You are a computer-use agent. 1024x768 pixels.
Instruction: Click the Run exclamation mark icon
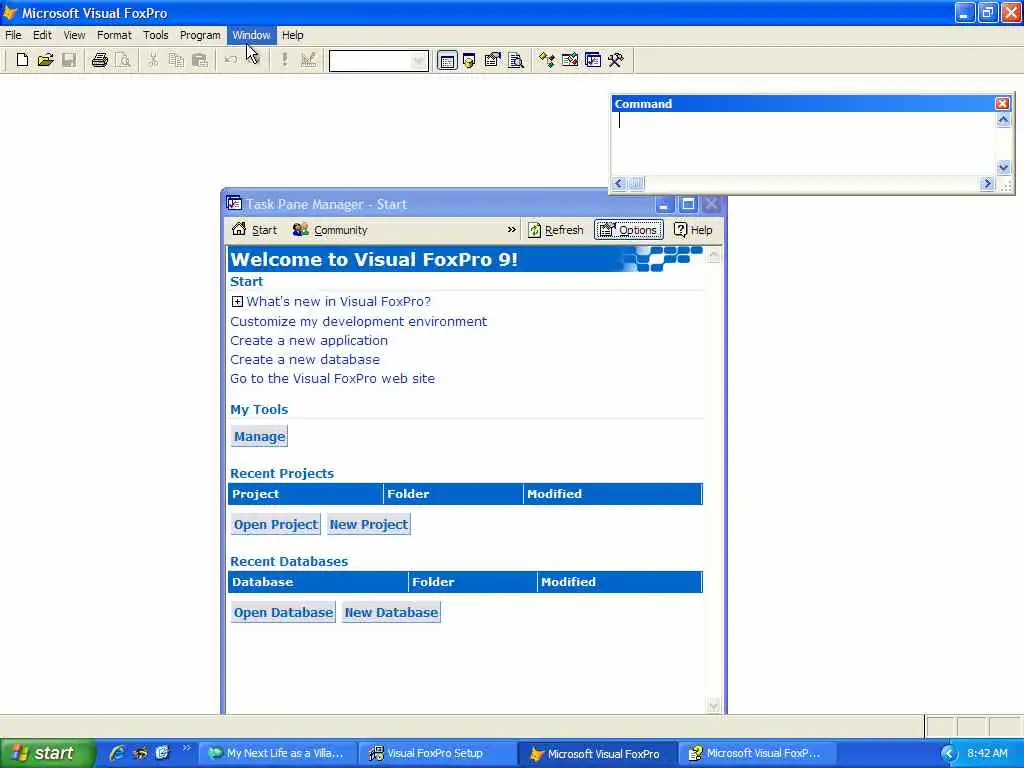(x=284, y=61)
